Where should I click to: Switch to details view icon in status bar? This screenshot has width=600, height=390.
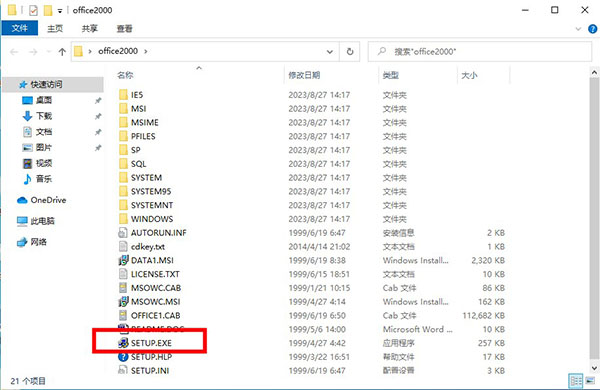[x=576, y=380]
